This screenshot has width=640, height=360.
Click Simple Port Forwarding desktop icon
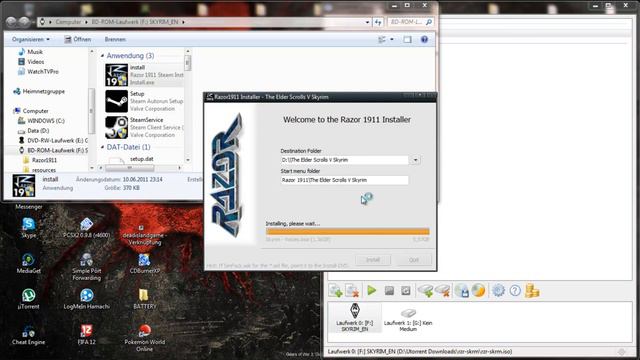[87, 266]
